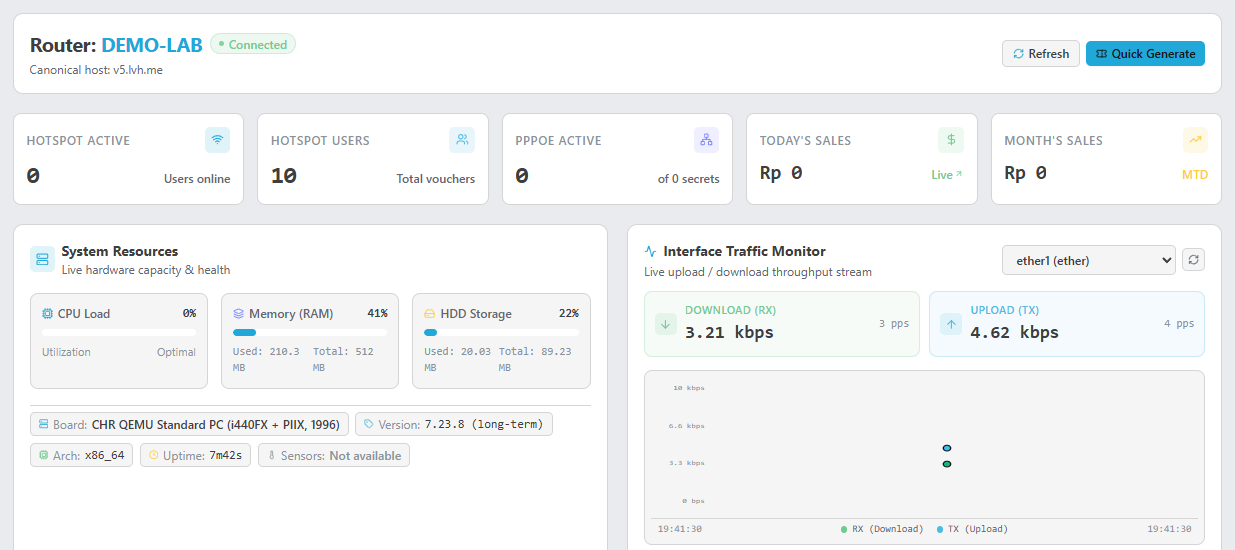Click the Hotspot Active wifi icon
Image resolution: width=1235 pixels, height=550 pixels.
[x=217, y=140]
